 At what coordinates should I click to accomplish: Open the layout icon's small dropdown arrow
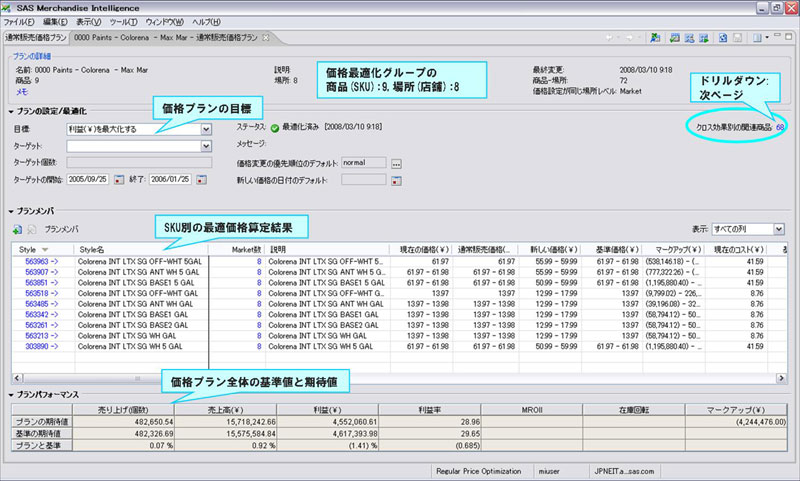[767, 37]
